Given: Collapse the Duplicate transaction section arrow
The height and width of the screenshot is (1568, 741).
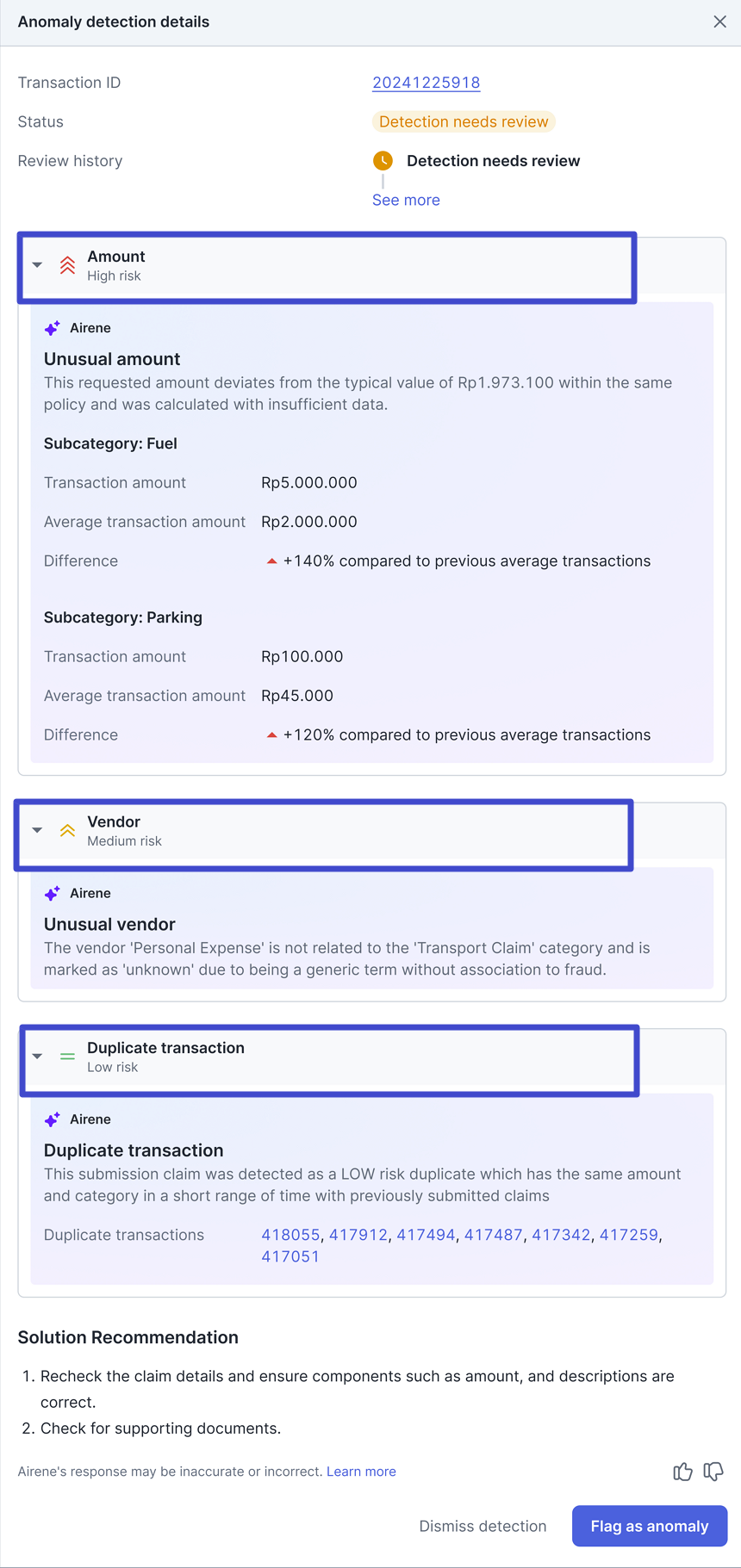Looking at the screenshot, I should [x=37, y=1057].
